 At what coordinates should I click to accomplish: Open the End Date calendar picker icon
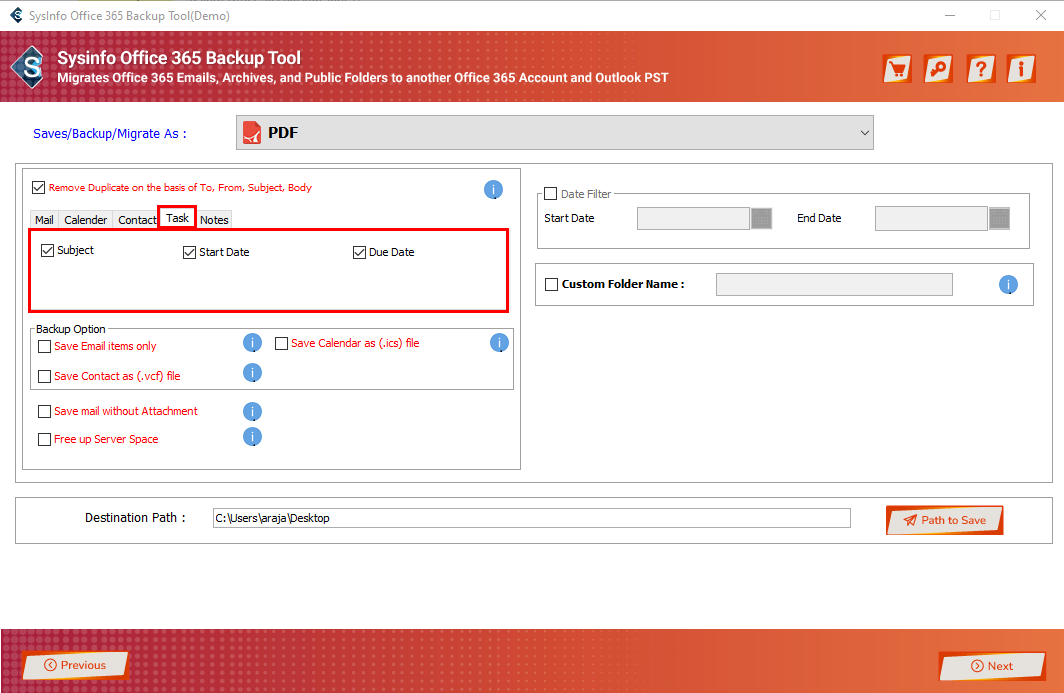tap(1000, 219)
